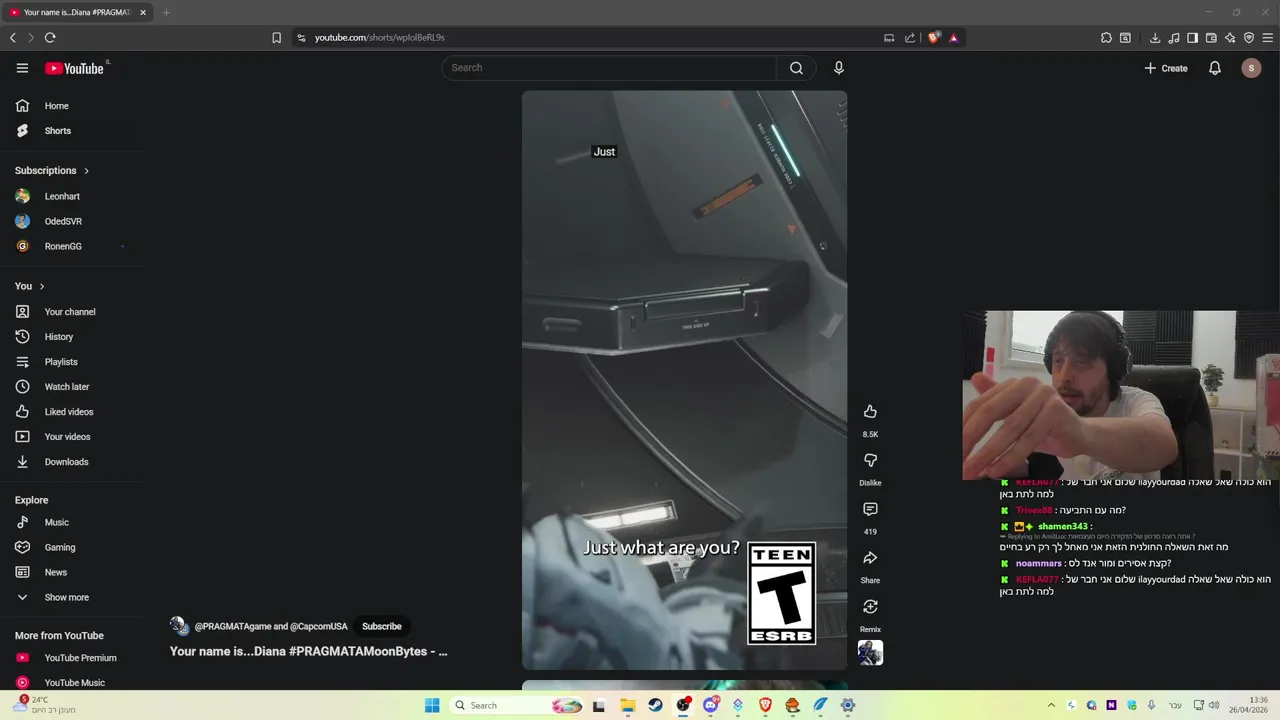Go back in browser history
This screenshot has height=720, width=1280.
tap(13, 38)
